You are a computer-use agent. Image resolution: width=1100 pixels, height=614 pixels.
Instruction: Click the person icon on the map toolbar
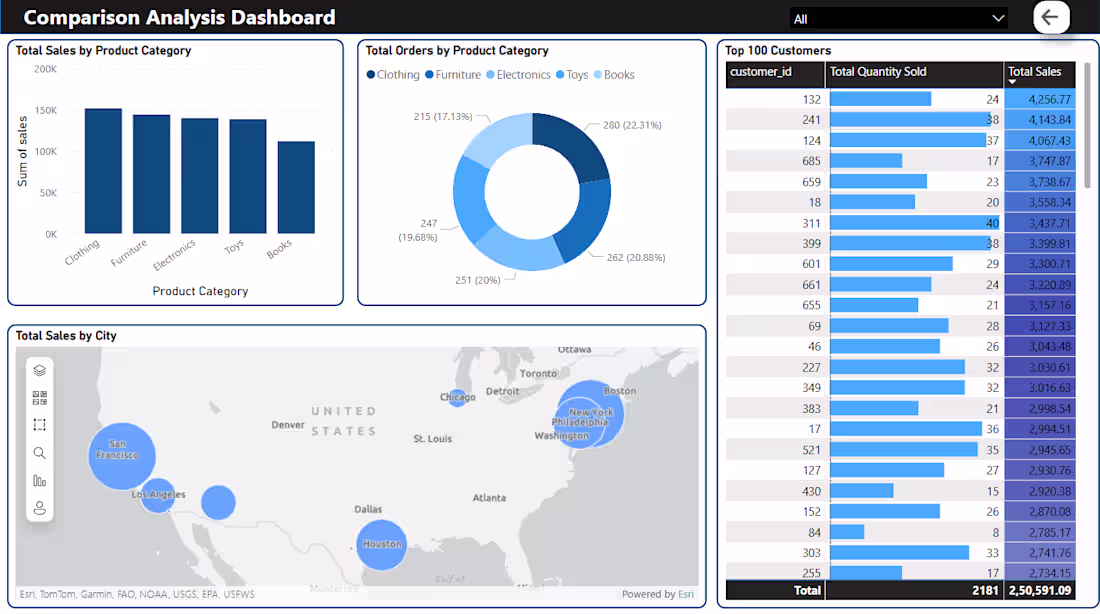click(x=40, y=507)
